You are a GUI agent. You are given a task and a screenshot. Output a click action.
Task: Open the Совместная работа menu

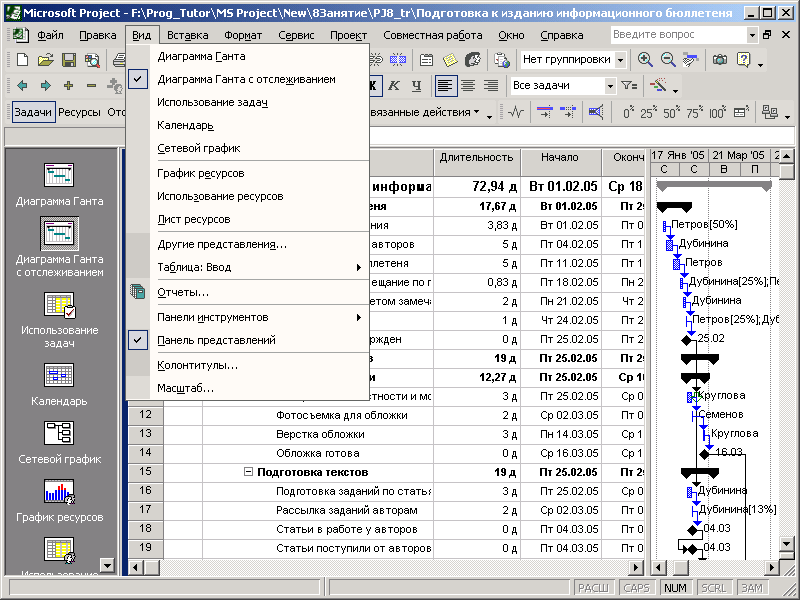(x=433, y=35)
